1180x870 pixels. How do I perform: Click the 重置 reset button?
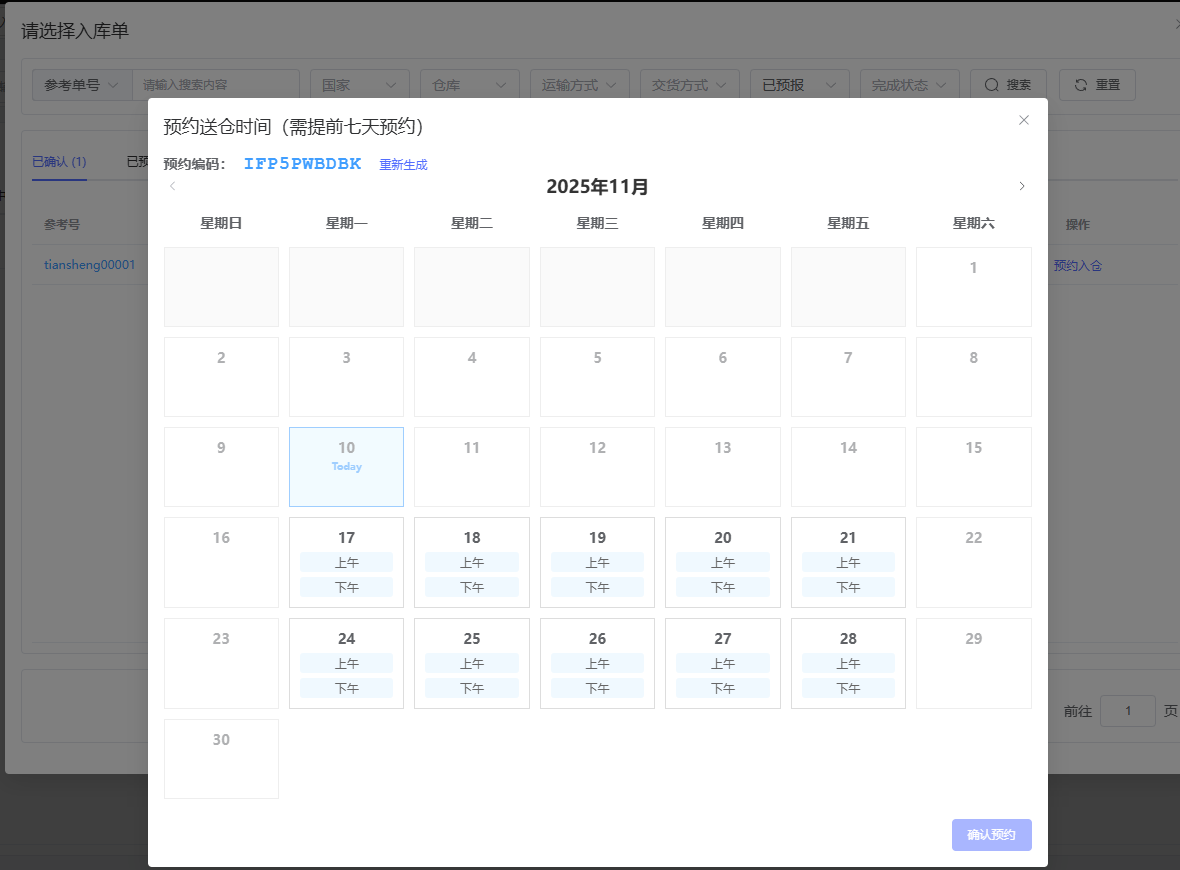[1097, 85]
